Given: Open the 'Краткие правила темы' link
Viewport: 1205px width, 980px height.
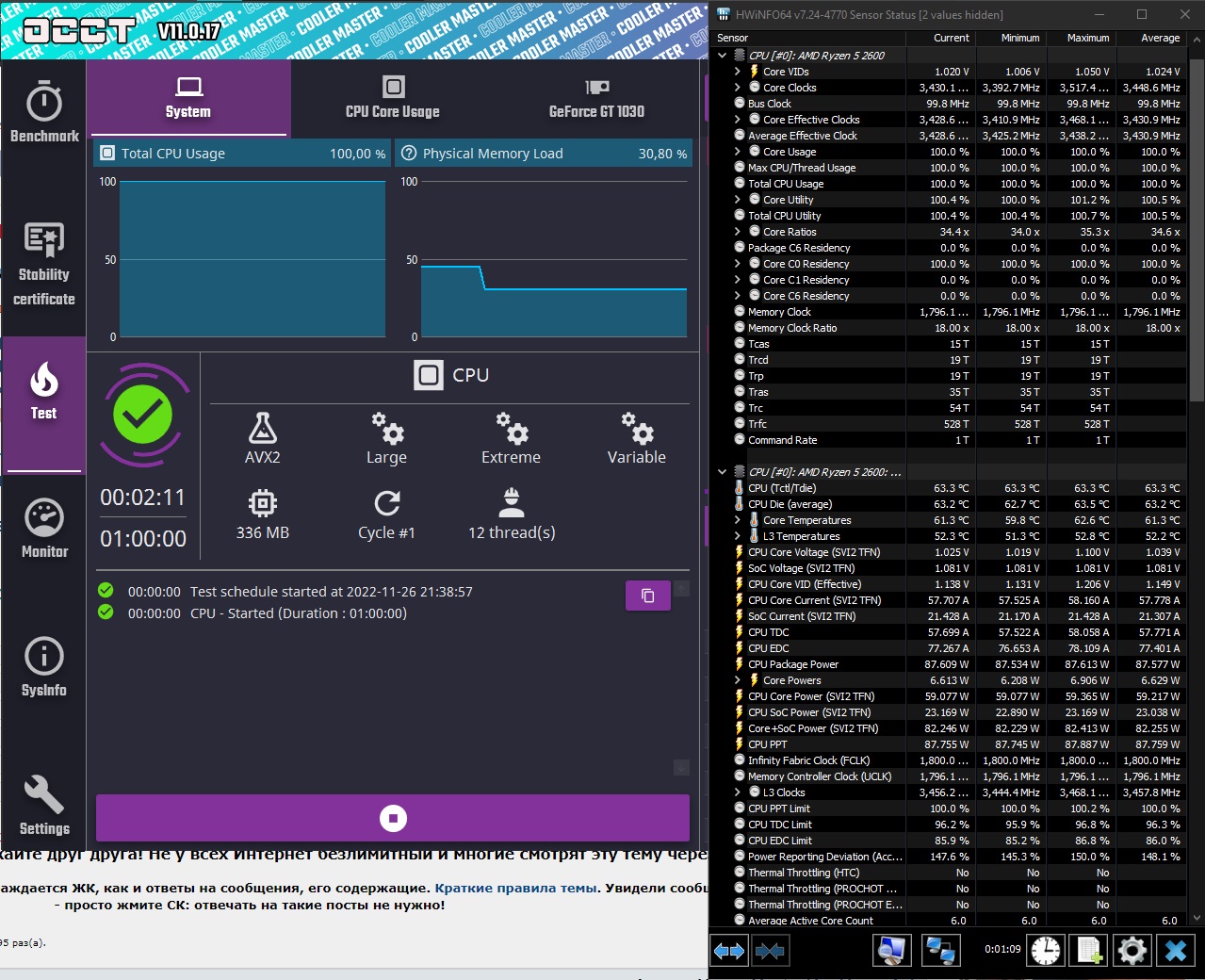Looking at the screenshot, I should [515, 888].
